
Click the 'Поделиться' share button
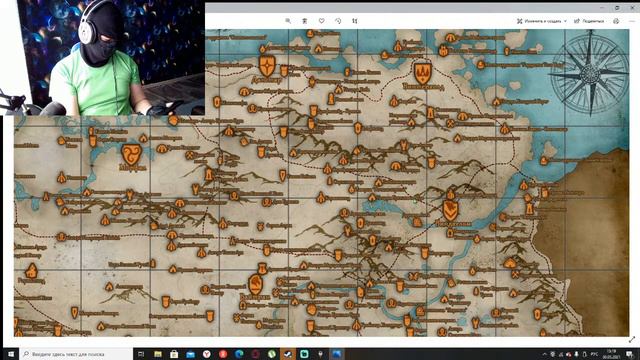click(589, 21)
